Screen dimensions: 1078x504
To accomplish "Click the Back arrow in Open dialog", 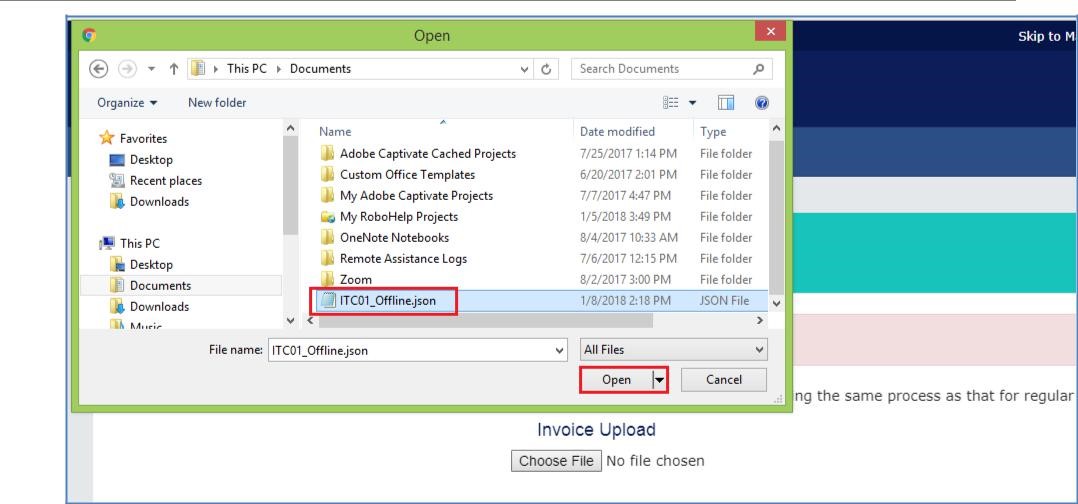I will pos(99,69).
